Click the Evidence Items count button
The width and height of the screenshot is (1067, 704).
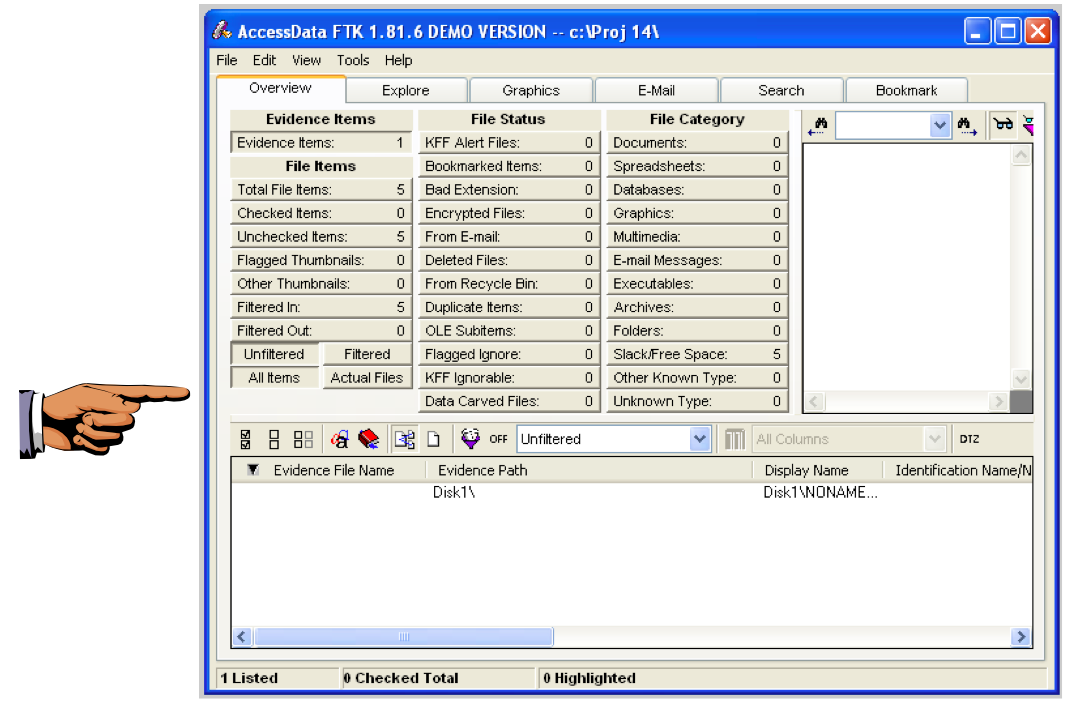(x=321, y=143)
